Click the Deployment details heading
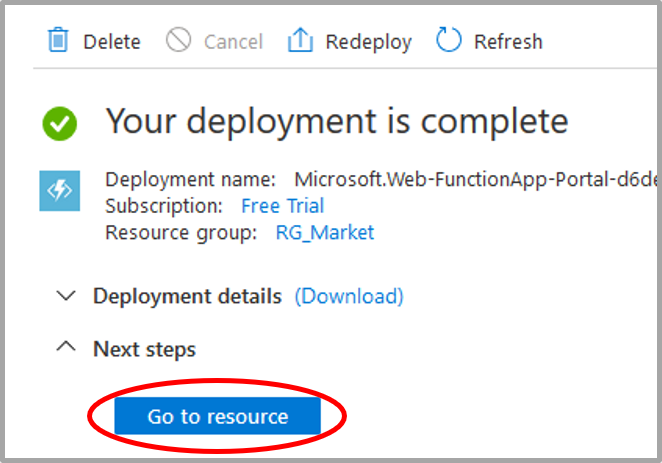662x463 pixels. point(187,296)
